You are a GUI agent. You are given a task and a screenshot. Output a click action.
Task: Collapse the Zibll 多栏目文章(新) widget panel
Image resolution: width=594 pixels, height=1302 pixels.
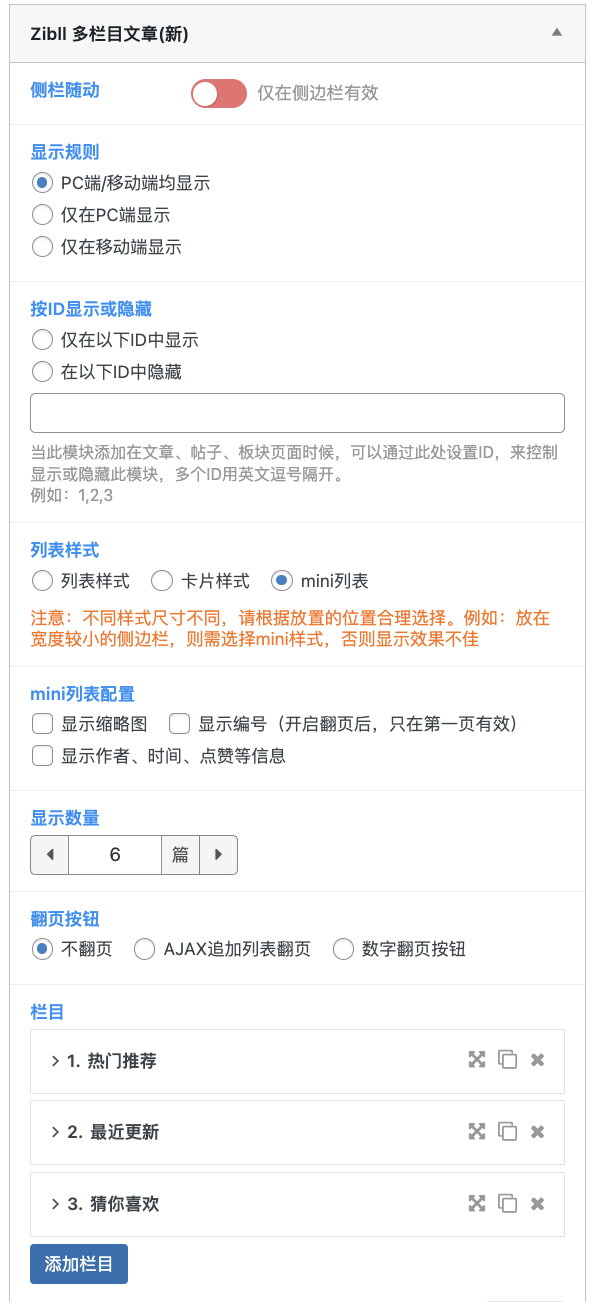555,32
